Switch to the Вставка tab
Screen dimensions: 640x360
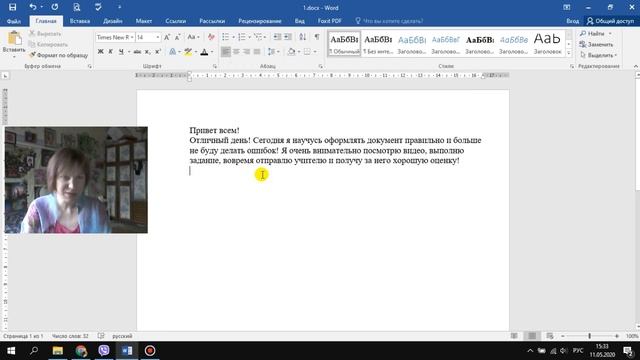pos(80,21)
